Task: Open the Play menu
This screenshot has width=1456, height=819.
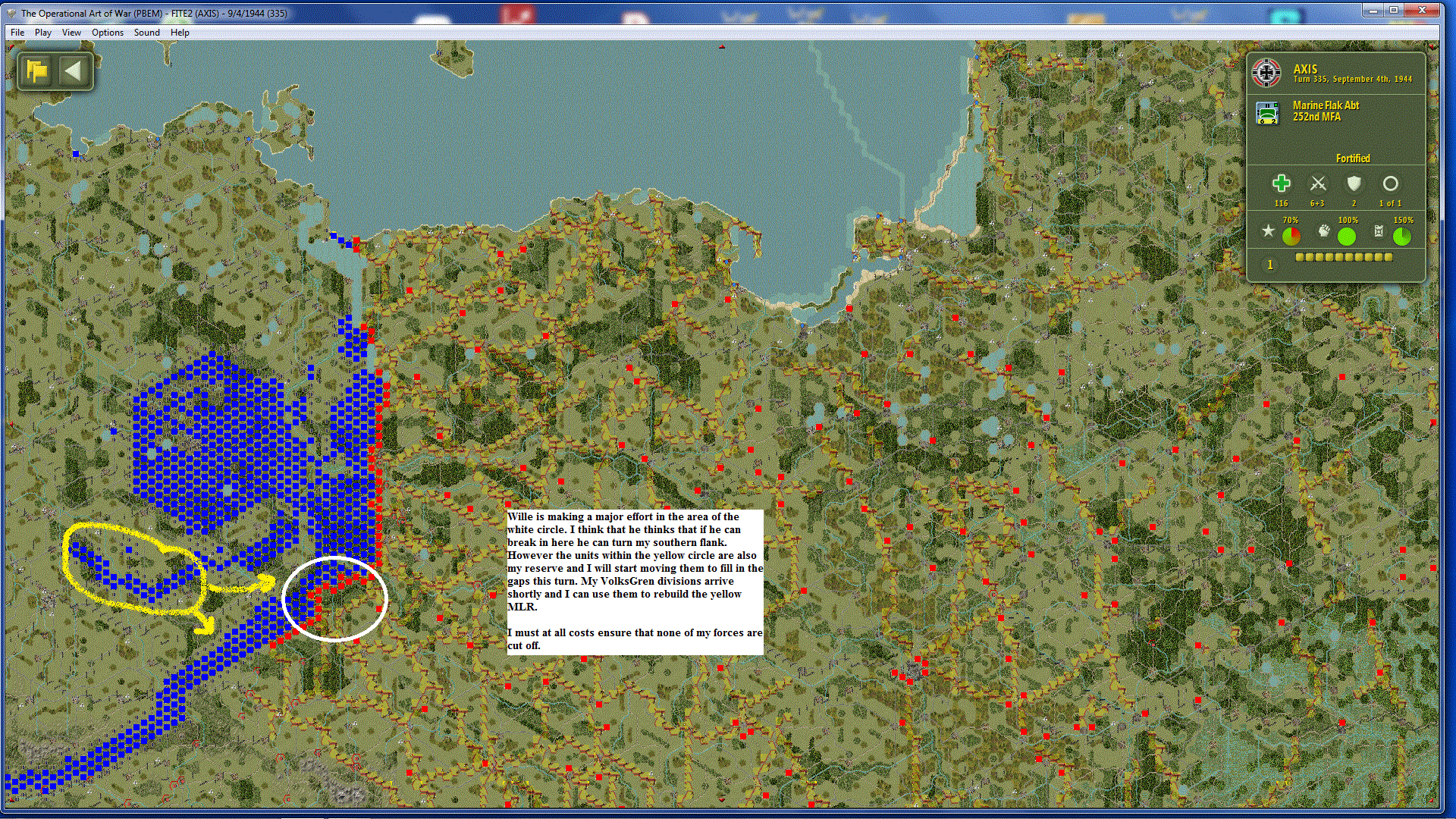Action: click(x=43, y=33)
